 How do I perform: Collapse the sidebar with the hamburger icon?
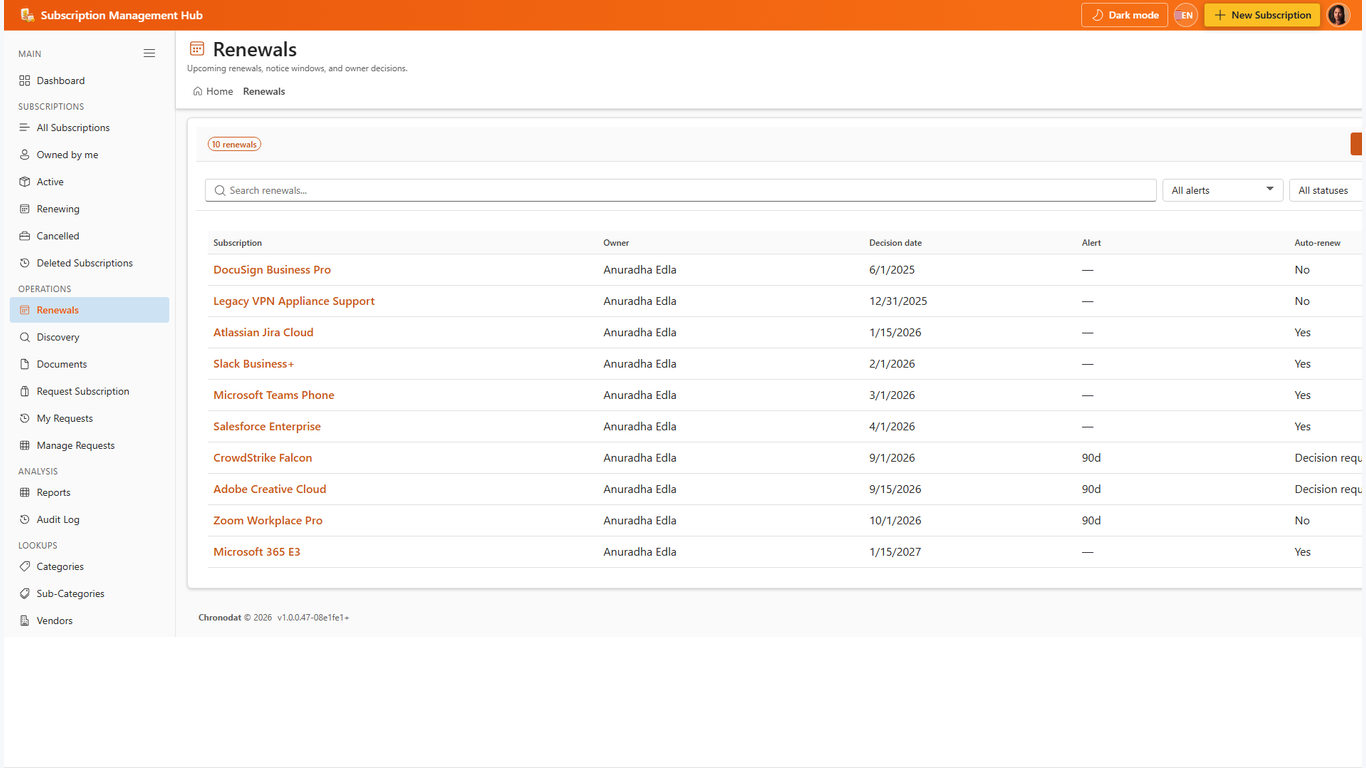coord(149,53)
